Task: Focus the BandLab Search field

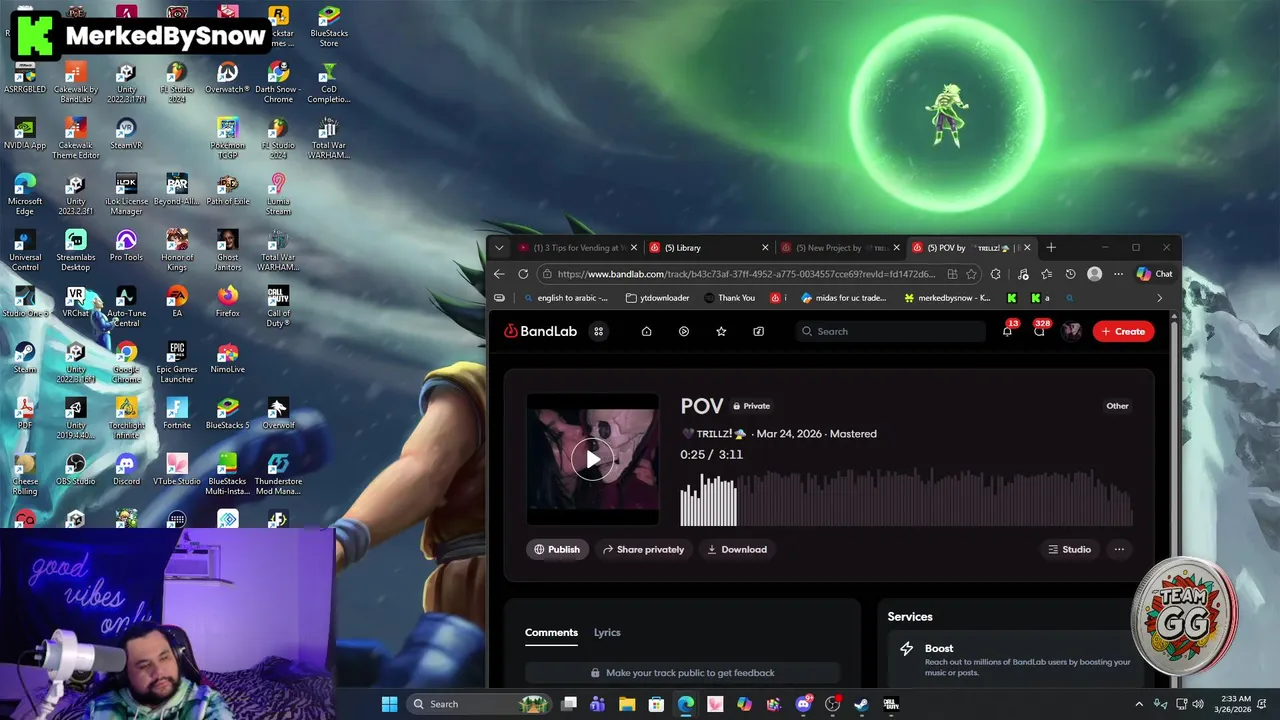Action: point(890,331)
